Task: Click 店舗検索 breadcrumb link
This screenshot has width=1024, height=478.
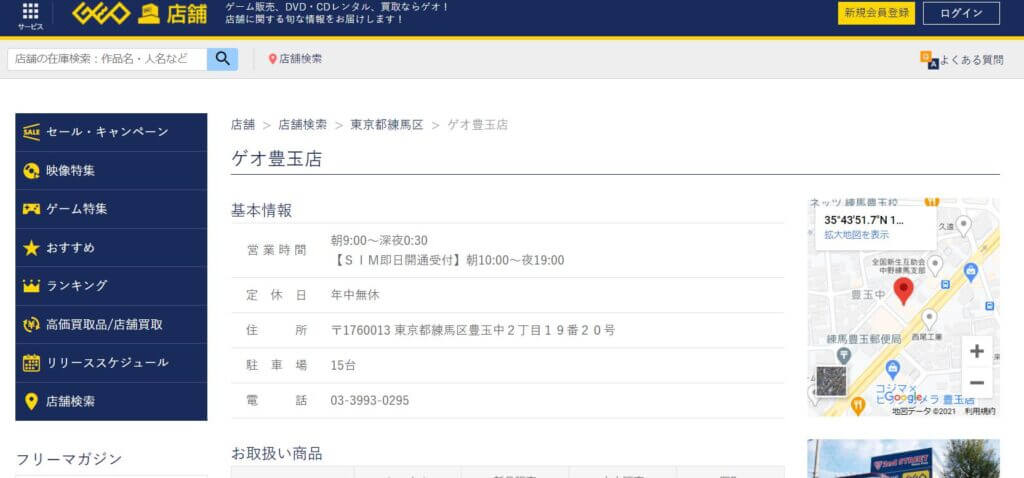Action: pyautogui.click(x=302, y=125)
